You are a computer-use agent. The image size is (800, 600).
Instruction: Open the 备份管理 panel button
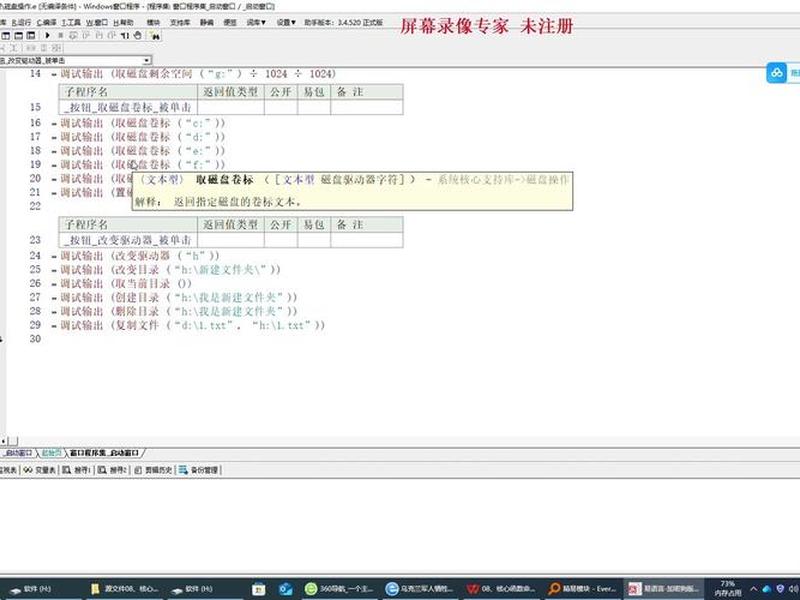coord(198,470)
